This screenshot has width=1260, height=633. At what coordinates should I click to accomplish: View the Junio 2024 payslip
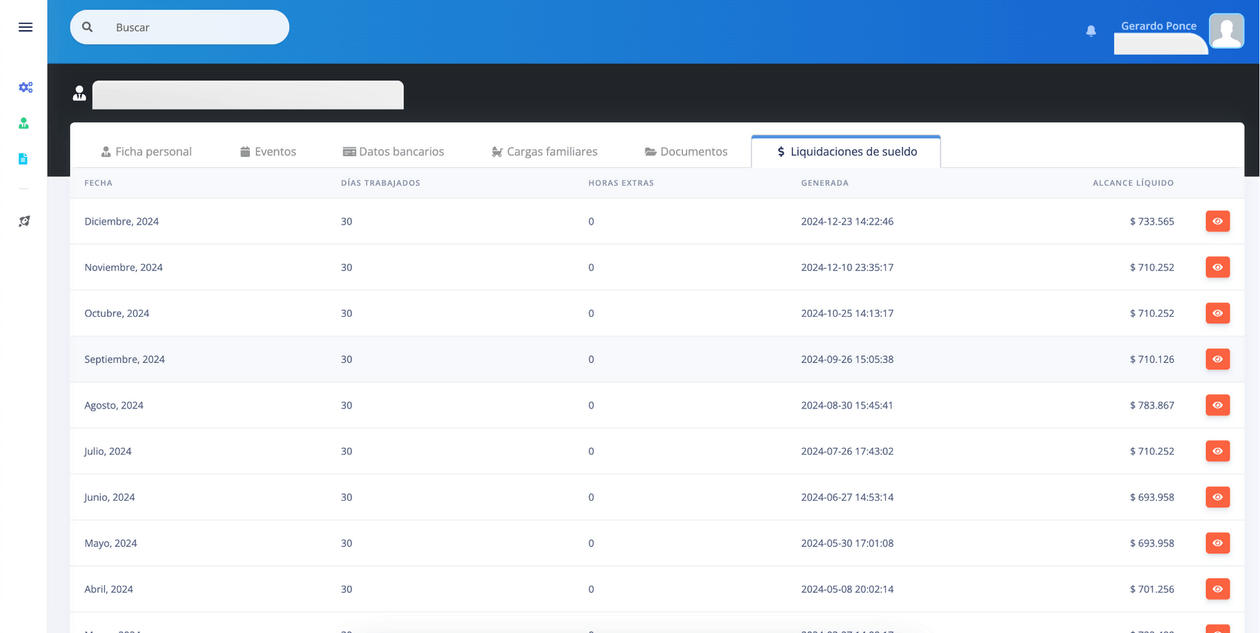click(x=1217, y=497)
